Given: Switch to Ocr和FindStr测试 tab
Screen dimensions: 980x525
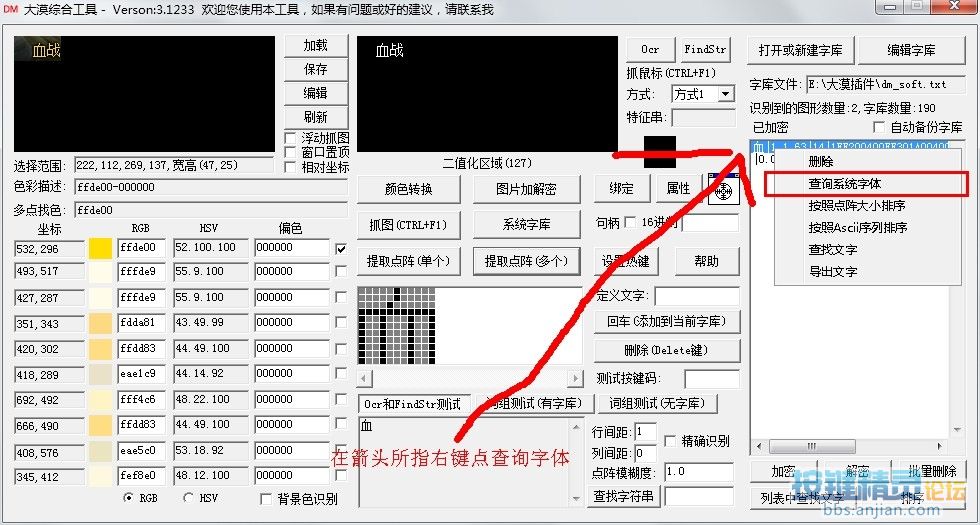Looking at the screenshot, I should click(412, 404).
